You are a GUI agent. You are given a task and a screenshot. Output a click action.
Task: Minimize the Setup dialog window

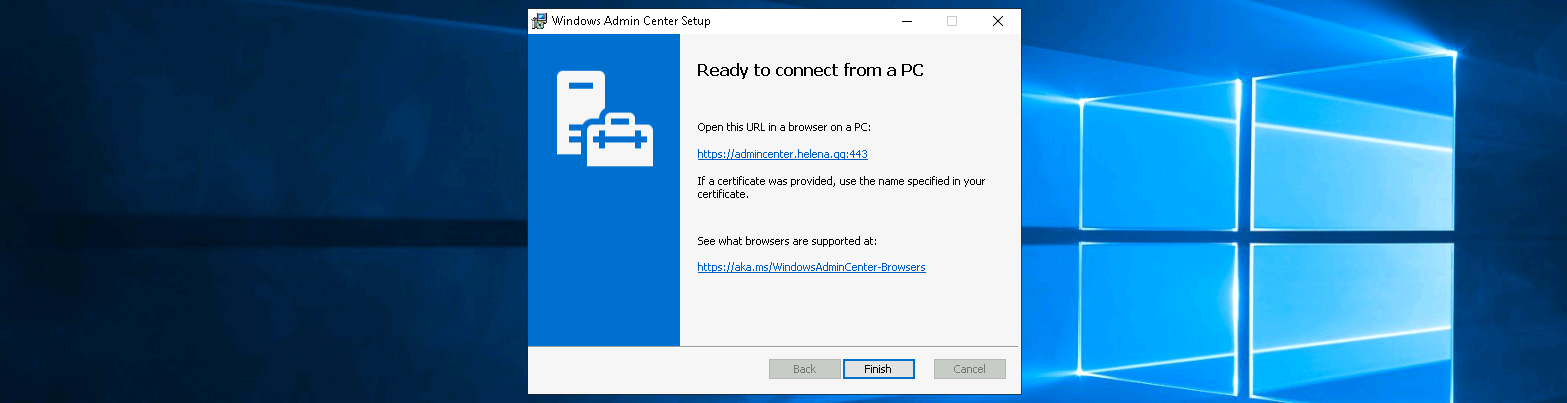906,21
